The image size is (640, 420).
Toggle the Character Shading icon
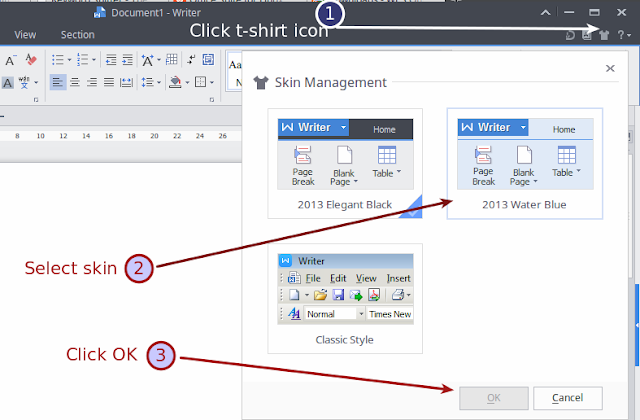click(8, 83)
